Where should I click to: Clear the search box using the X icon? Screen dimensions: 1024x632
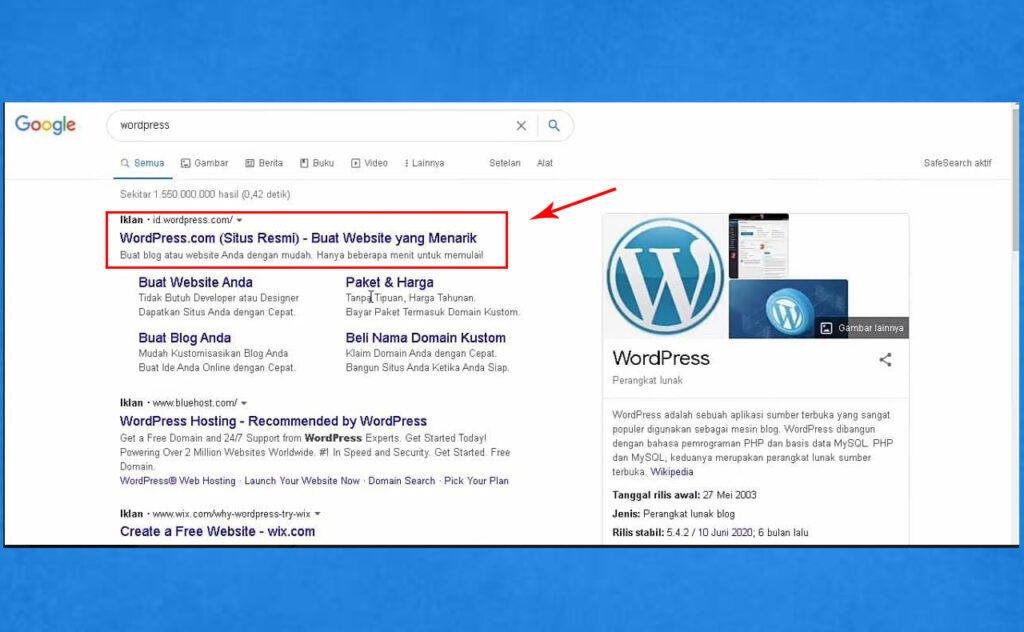point(521,125)
